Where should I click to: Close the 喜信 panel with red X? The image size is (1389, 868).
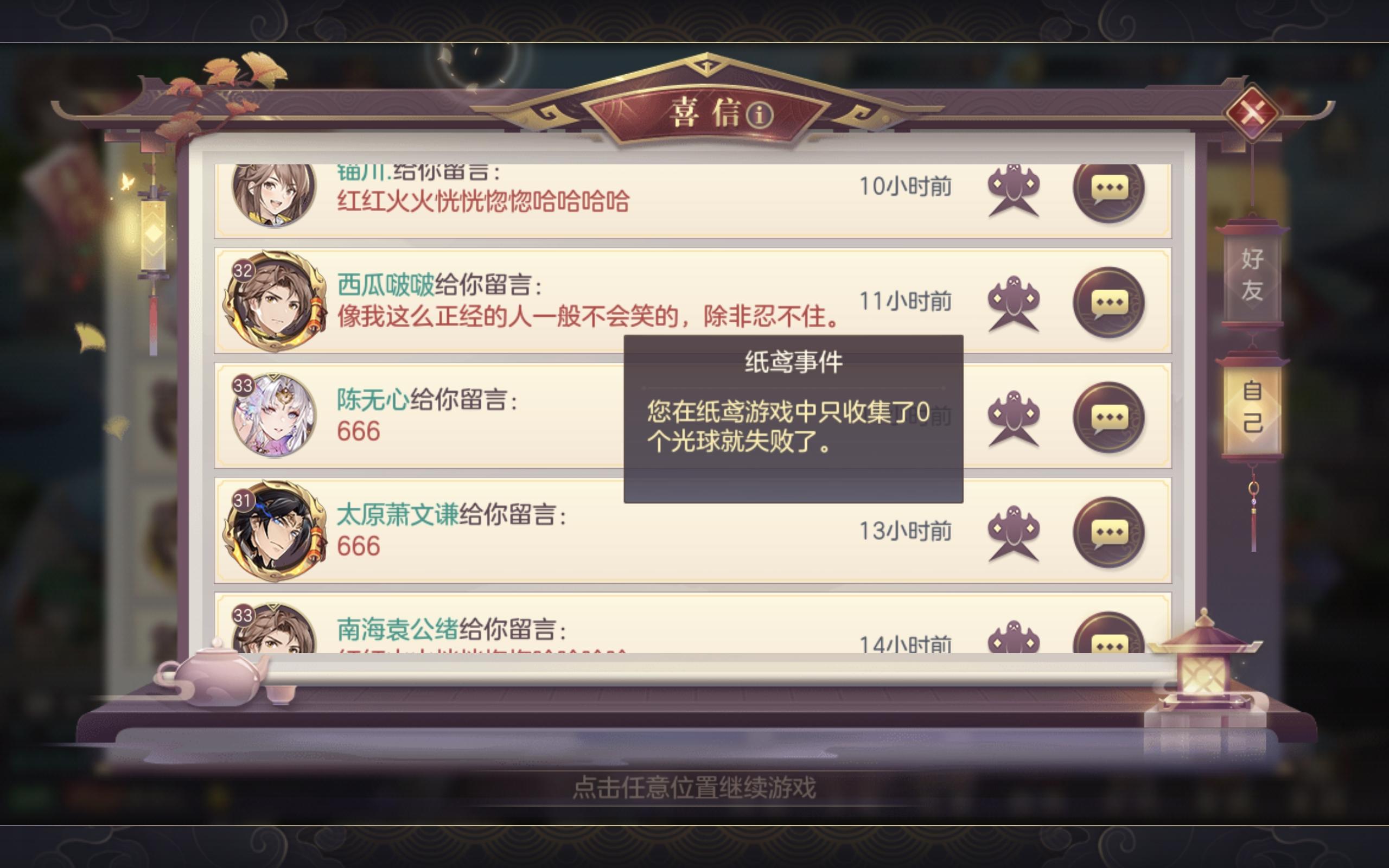1253,112
